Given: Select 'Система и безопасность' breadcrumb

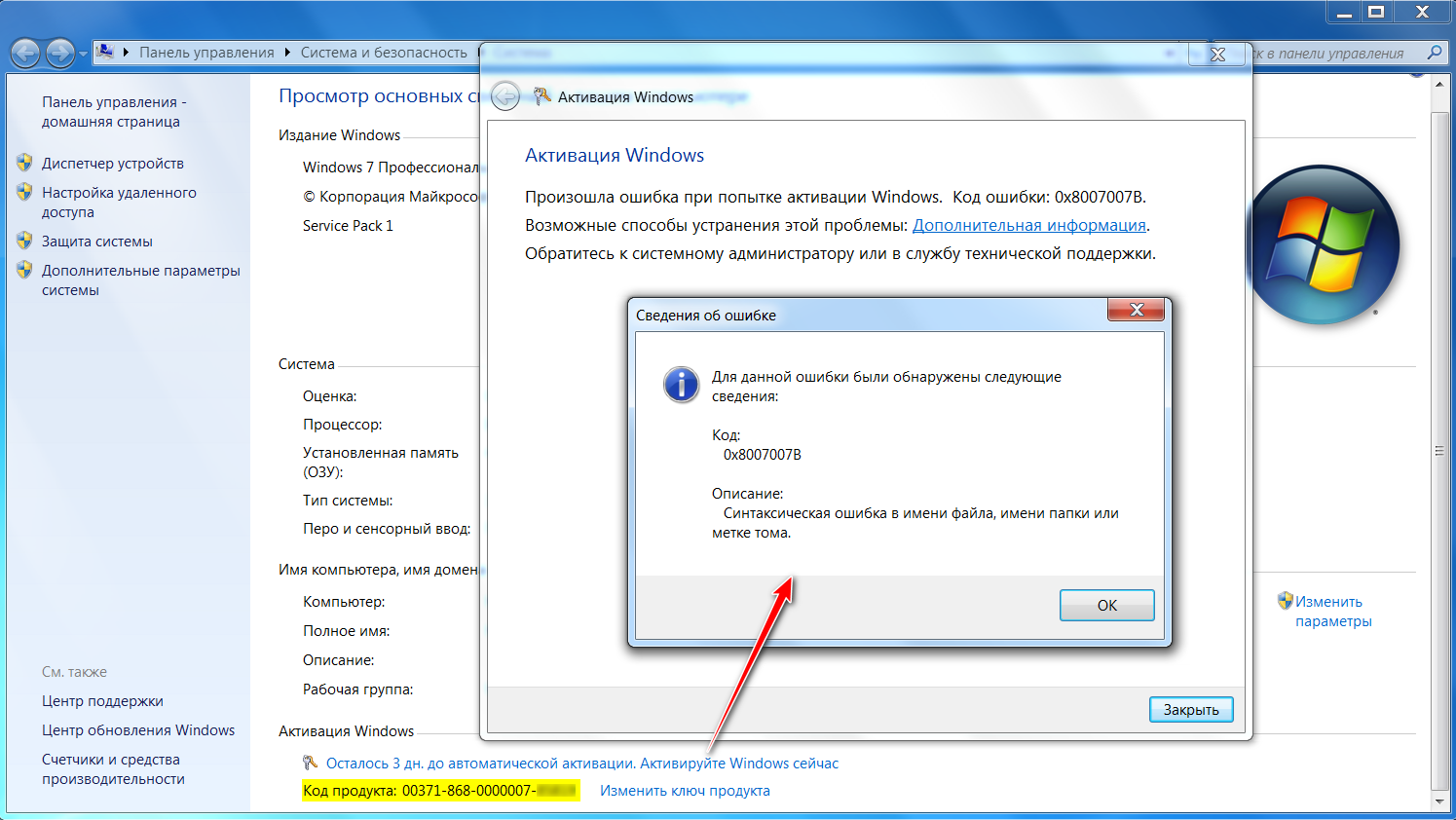Looking at the screenshot, I should coord(384,53).
